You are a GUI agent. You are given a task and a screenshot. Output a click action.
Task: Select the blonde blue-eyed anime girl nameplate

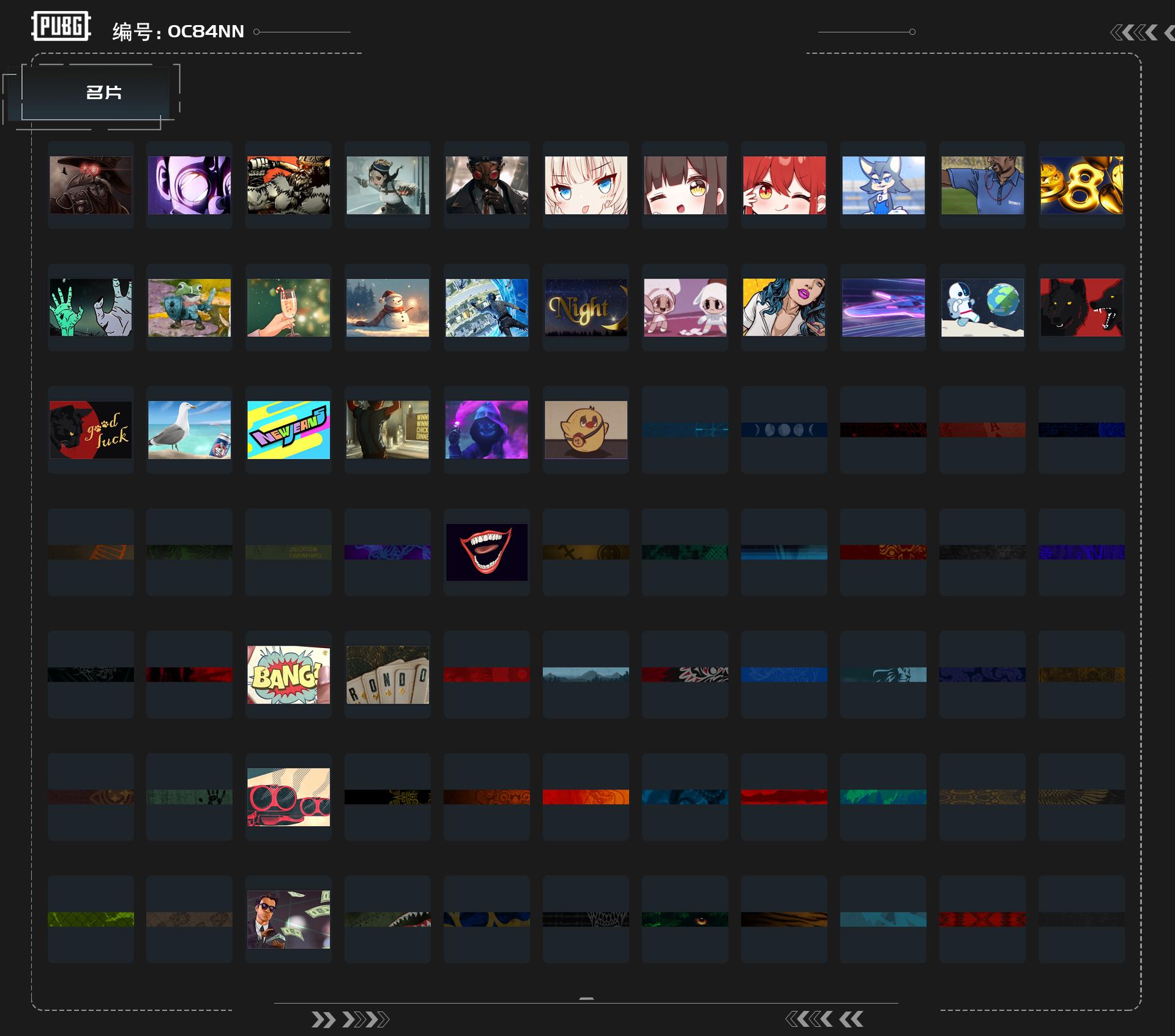click(x=586, y=185)
